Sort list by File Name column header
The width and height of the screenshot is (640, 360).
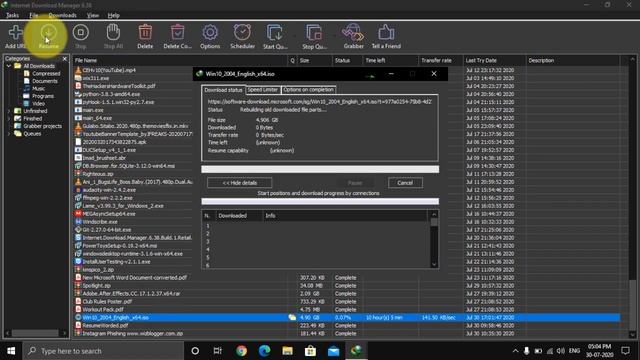pyautogui.click(x=180, y=60)
